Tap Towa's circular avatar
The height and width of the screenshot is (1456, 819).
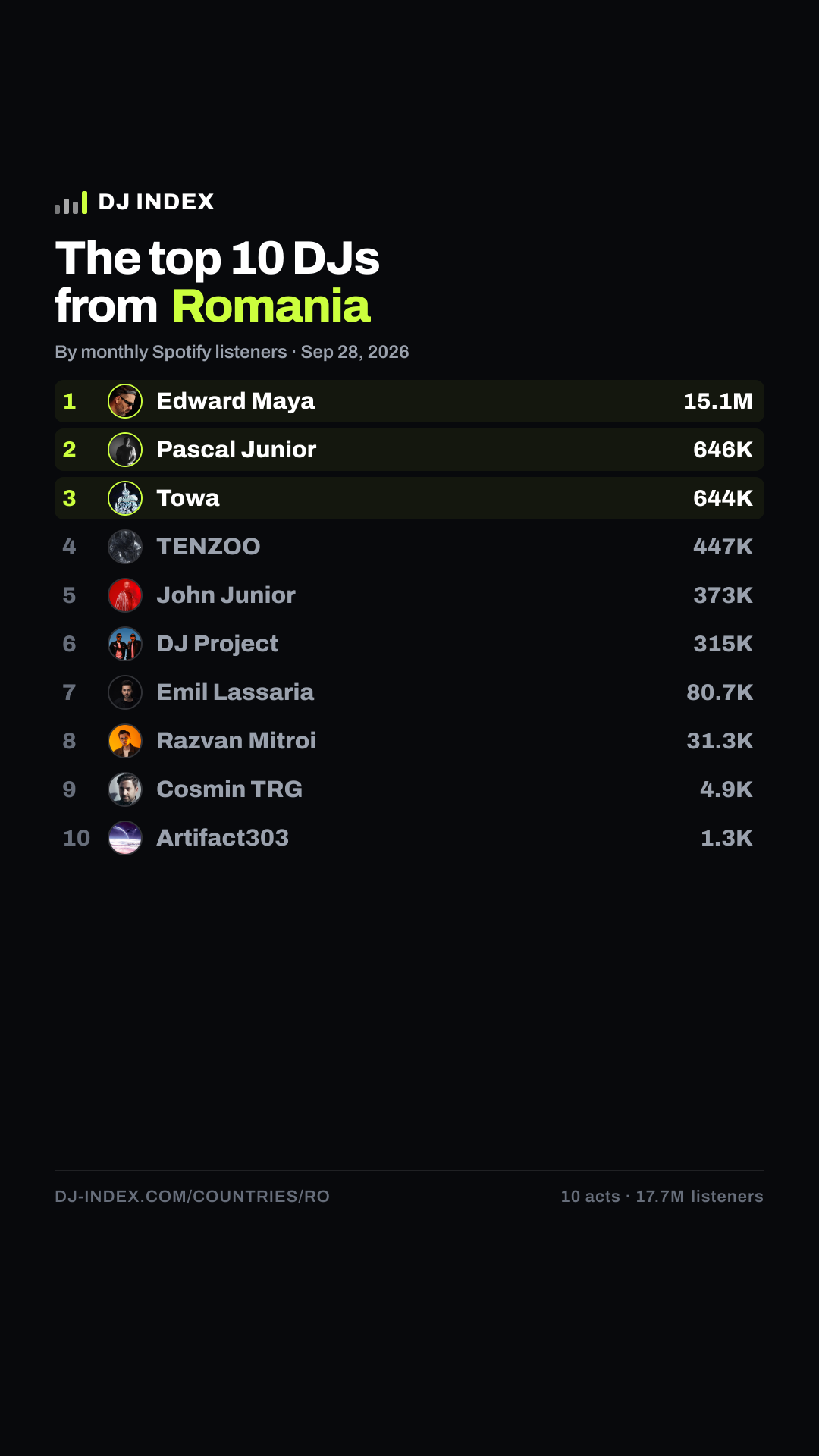125,498
